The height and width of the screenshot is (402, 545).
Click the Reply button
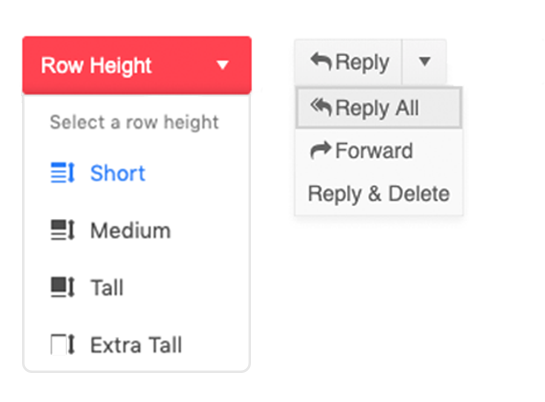coord(348,61)
